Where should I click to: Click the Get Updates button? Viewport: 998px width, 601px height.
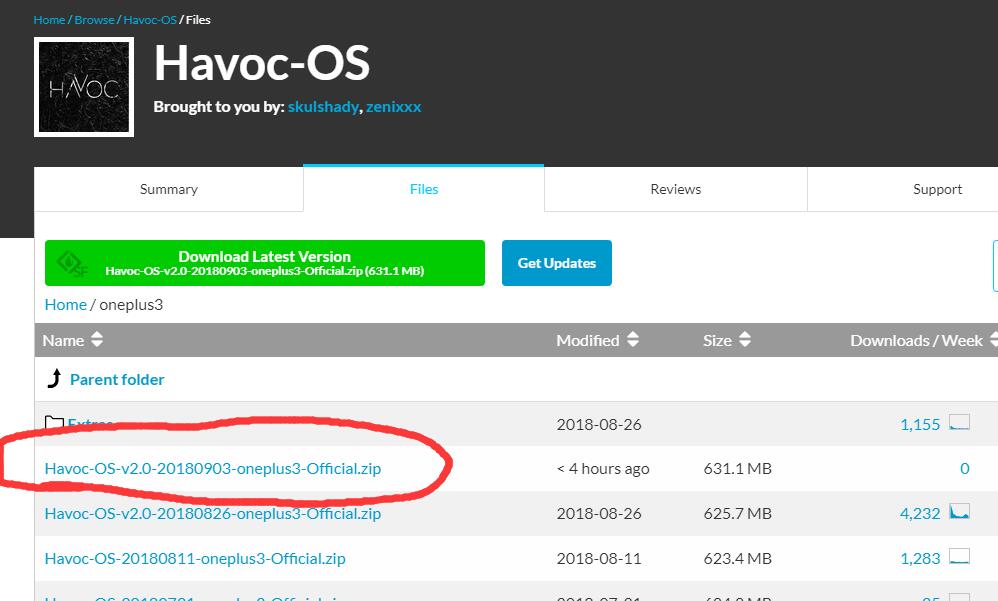click(x=556, y=262)
